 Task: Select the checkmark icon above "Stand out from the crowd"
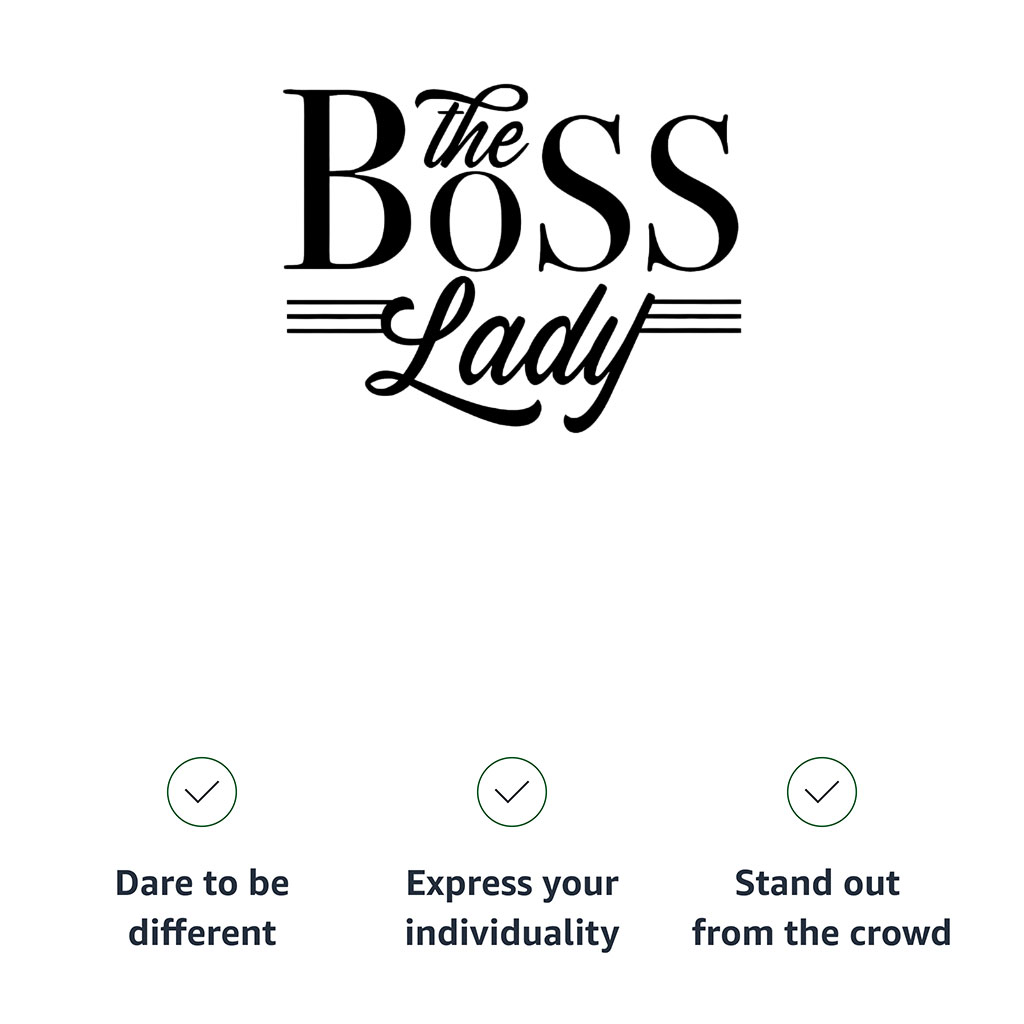pos(821,792)
